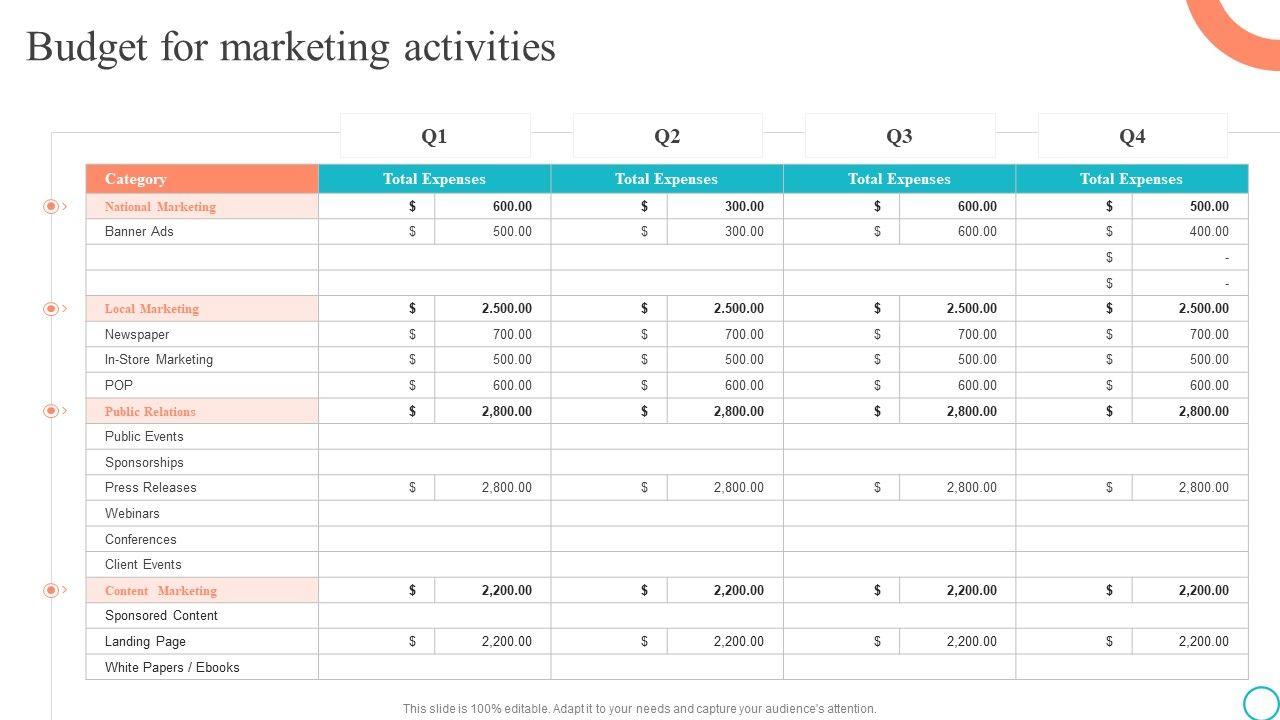Click the dollar sign in Q1 Newspaper row
The height and width of the screenshot is (720, 1280).
[412, 334]
